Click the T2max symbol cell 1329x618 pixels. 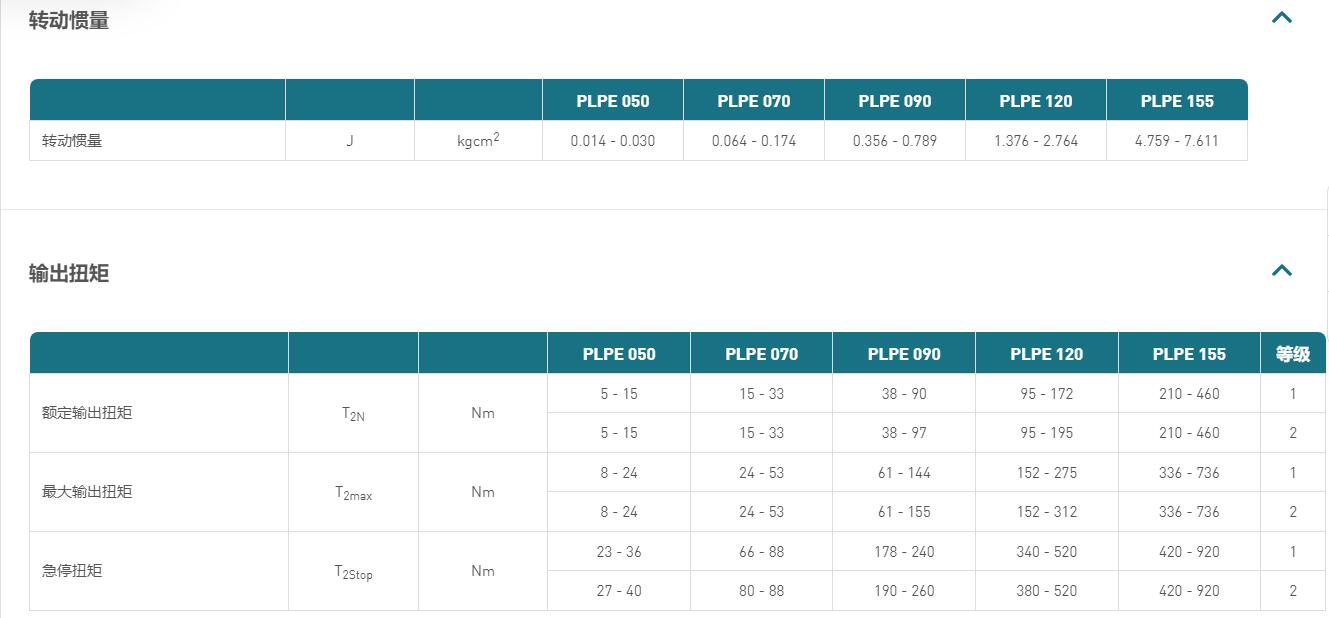pos(353,492)
